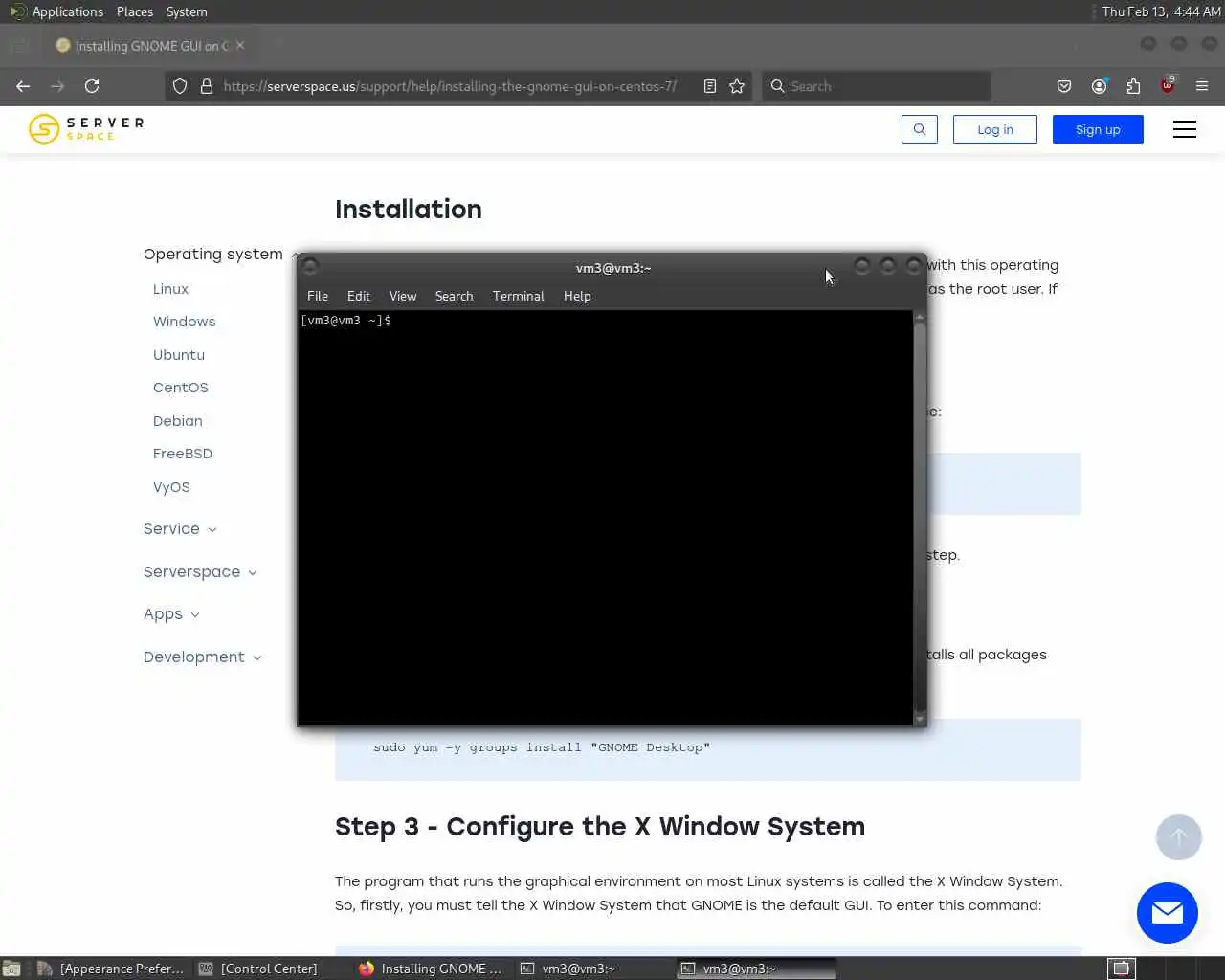The image size is (1225, 980).
Task: Open the Windows sidebar link
Action: pos(184,322)
